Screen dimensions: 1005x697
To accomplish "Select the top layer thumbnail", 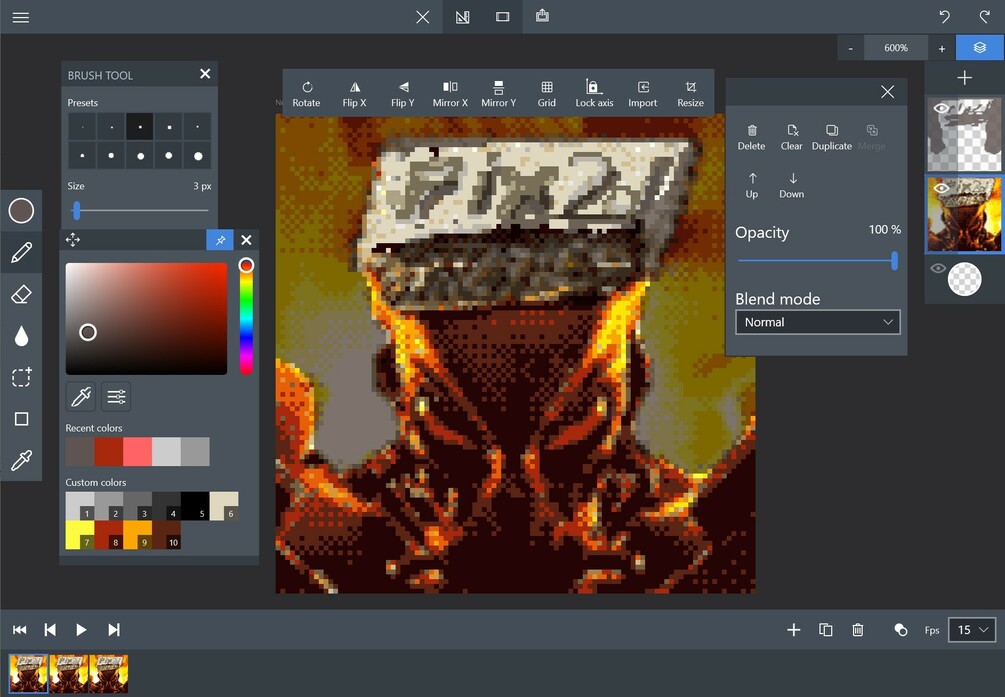I will pyautogui.click(x=965, y=134).
